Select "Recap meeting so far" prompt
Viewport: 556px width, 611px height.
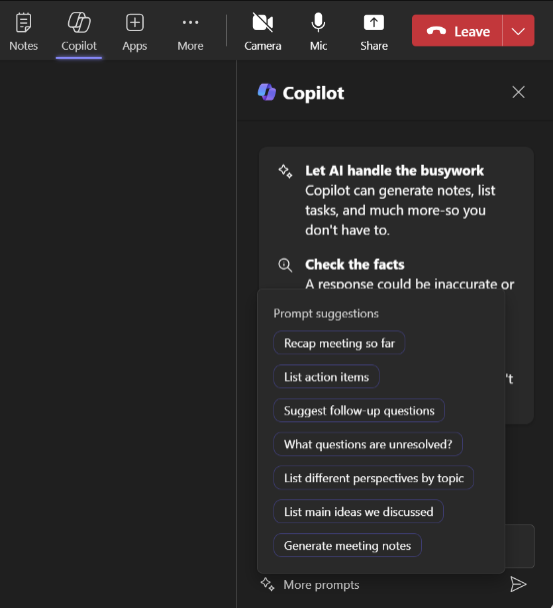click(341, 344)
